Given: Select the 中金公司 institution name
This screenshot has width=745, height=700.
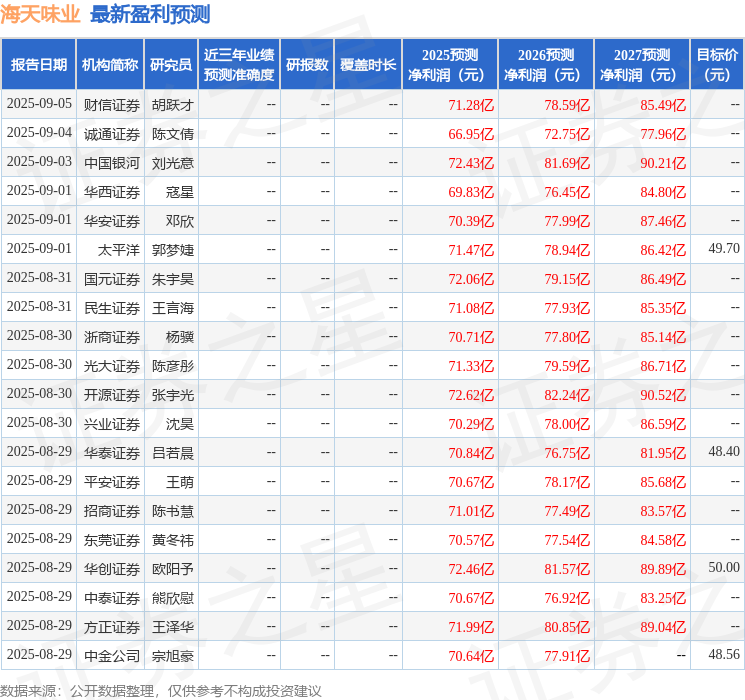Looking at the screenshot, I should (x=112, y=656).
